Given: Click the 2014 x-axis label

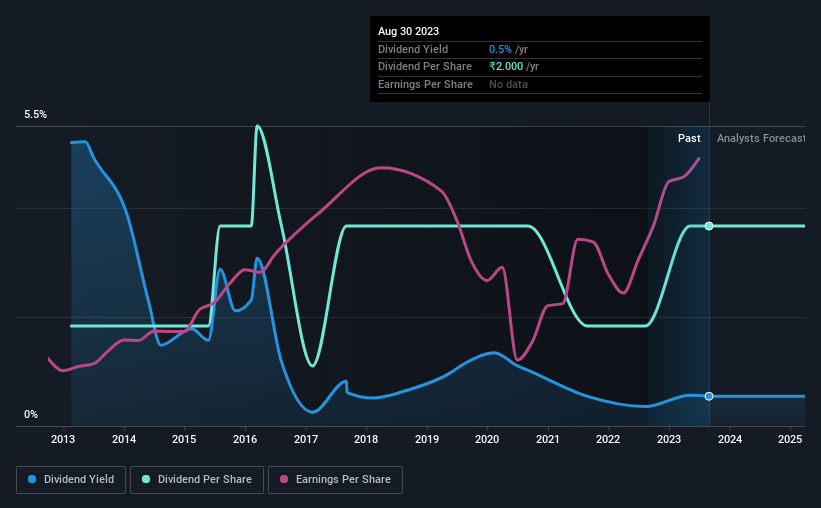Looking at the screenshot, I should 124,439.
